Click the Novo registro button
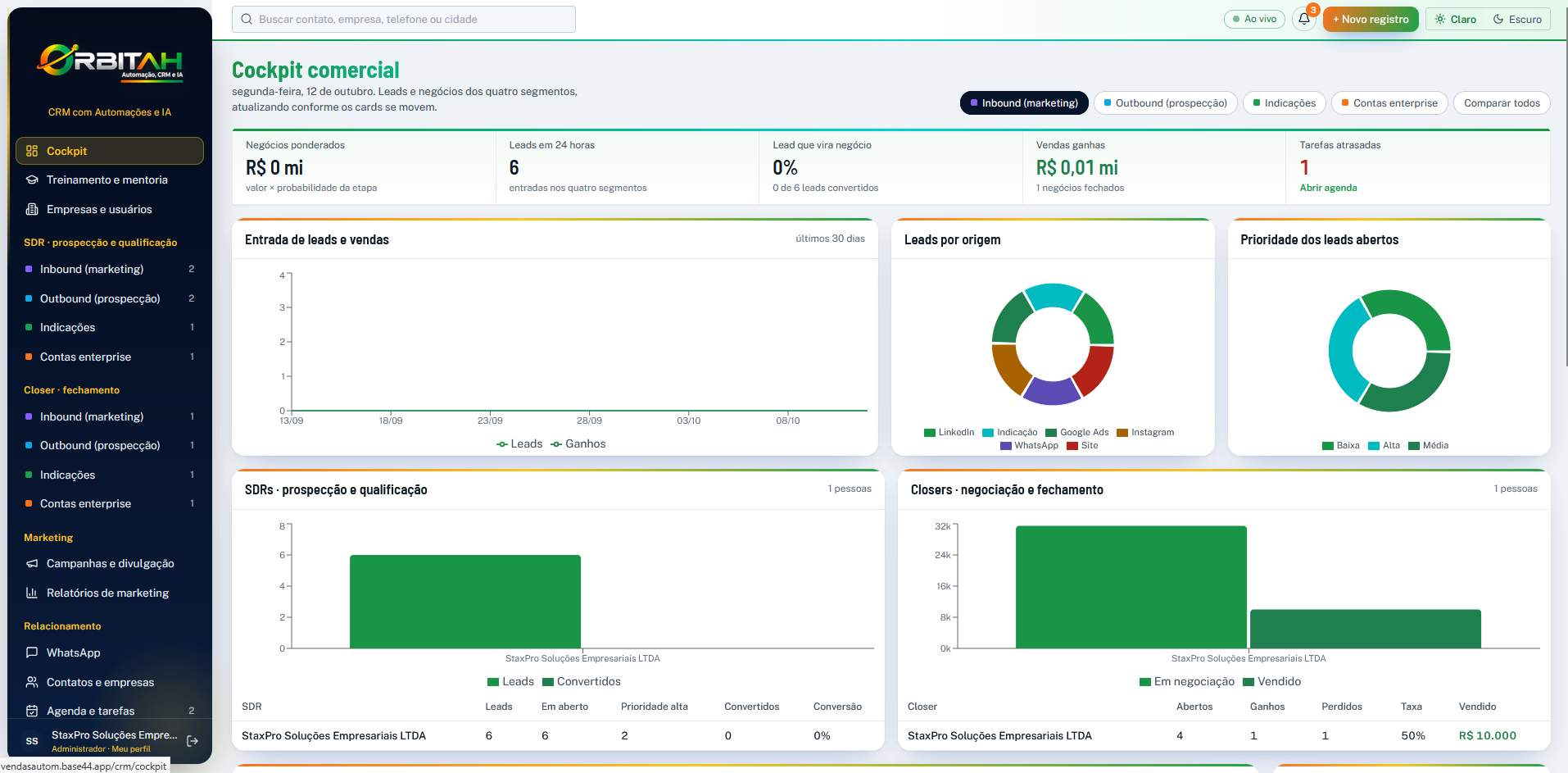This screenshot has width=1568, height=773. click(x=1371, y=19)
